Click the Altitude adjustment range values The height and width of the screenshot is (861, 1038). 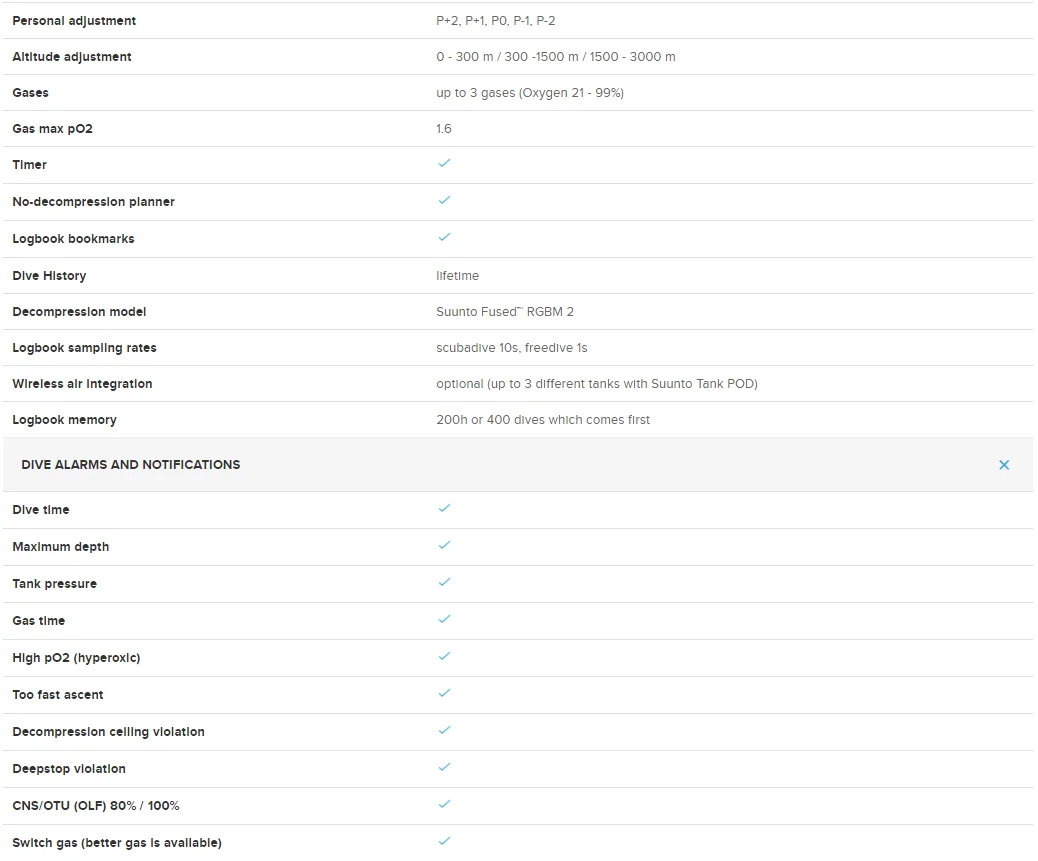tap(555, 57)
